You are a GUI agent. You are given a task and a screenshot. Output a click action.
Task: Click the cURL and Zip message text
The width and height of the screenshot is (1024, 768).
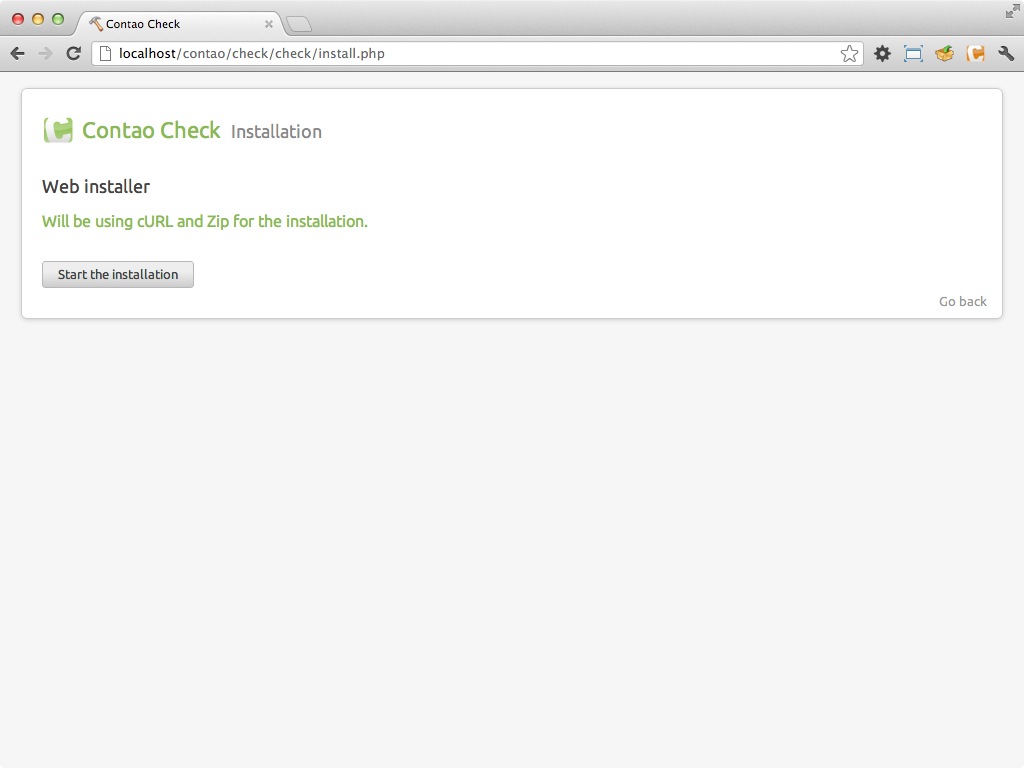tap(204, 221)
